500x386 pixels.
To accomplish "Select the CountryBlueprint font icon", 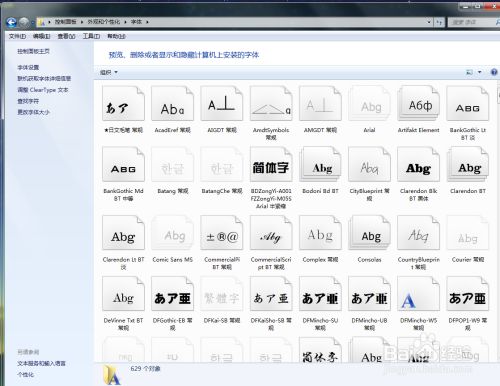I will pos(418,233).
